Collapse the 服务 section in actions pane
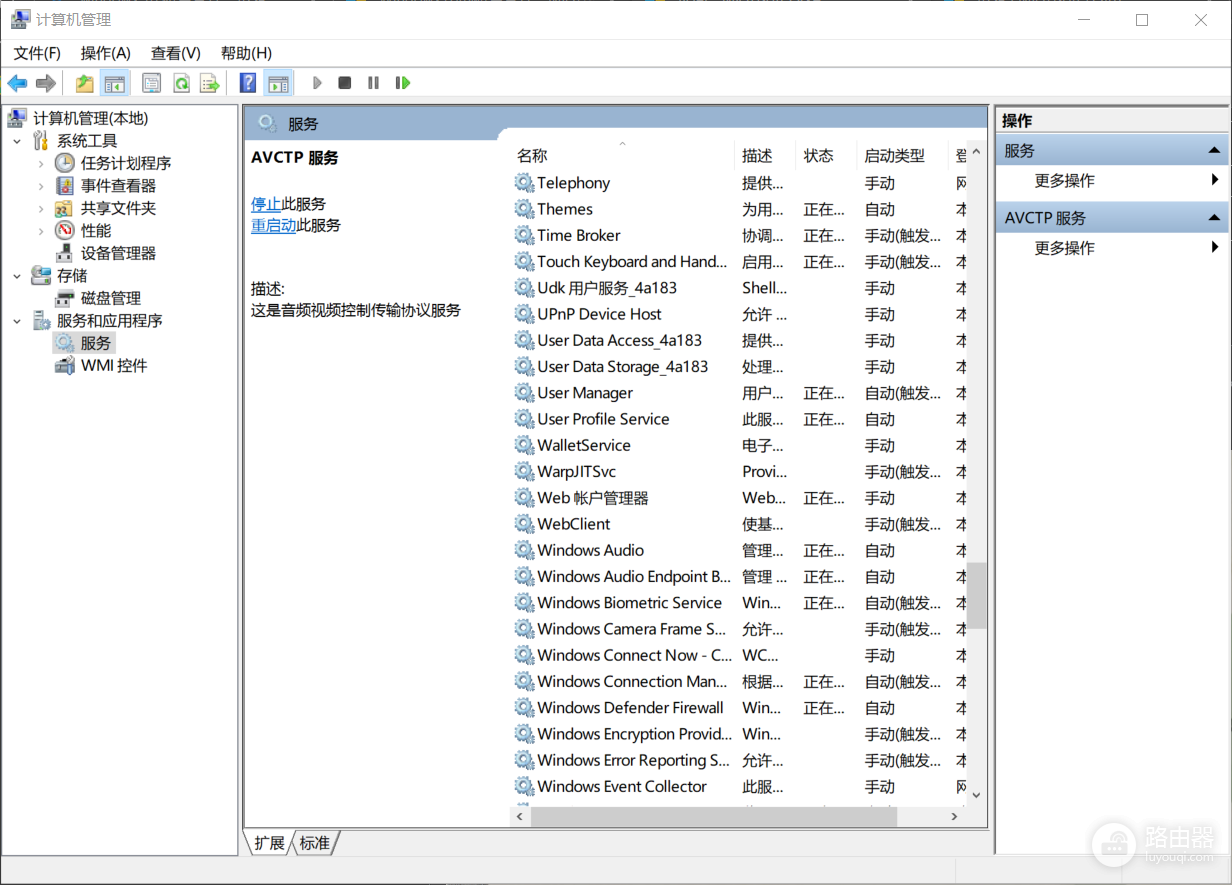 tap(1214, 151)
